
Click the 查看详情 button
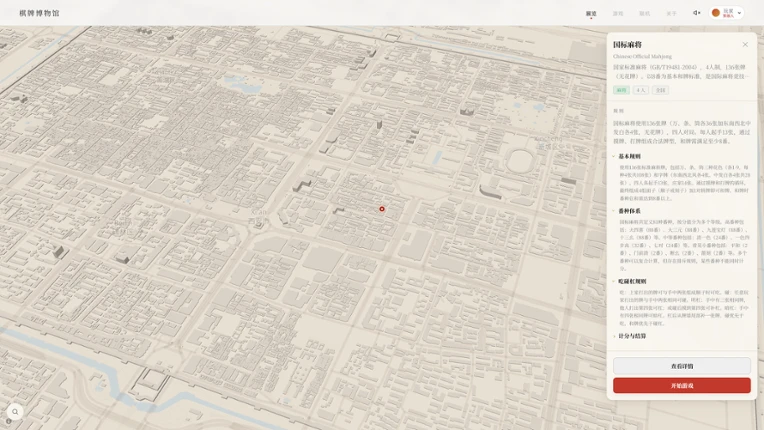(x=682, y=366)
